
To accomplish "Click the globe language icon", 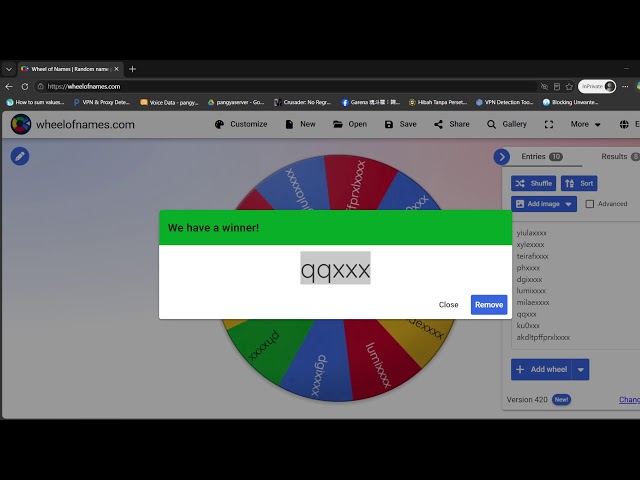I will point(624,124).
